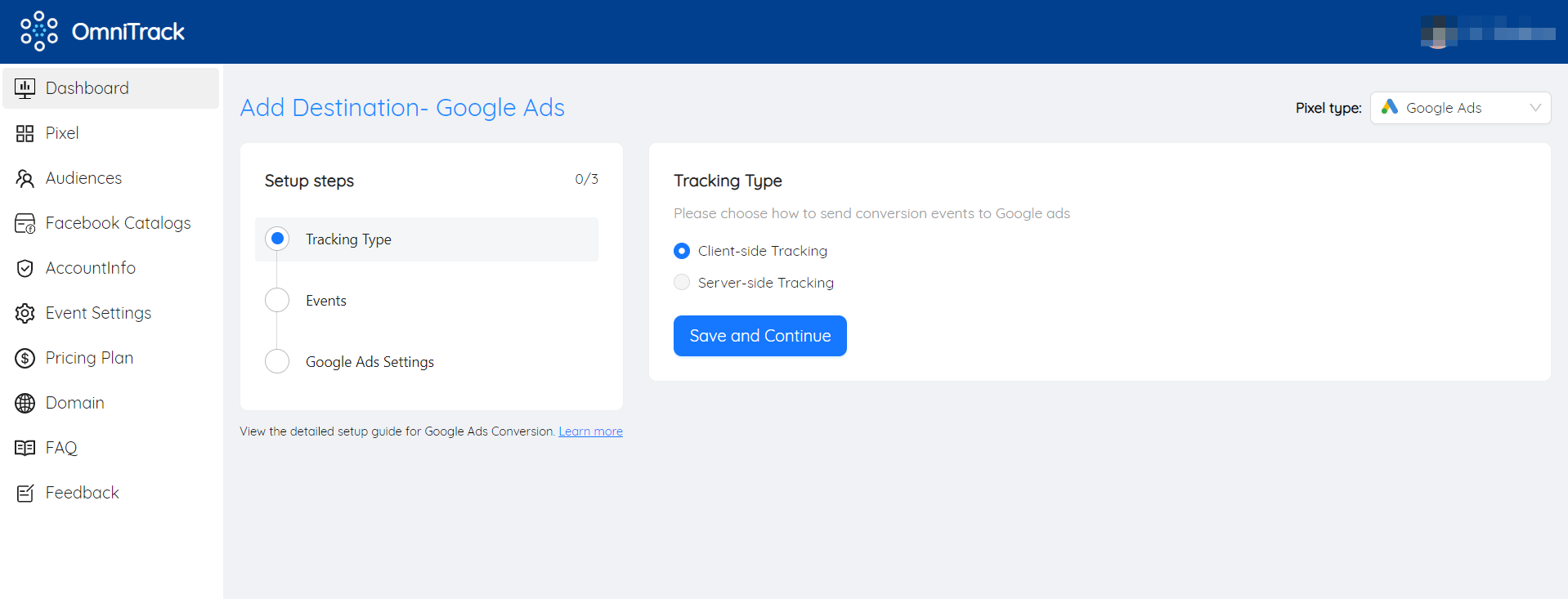Open Facebook Catalogs menu item
The image size is (1568, 599).
tap(111, 223)
